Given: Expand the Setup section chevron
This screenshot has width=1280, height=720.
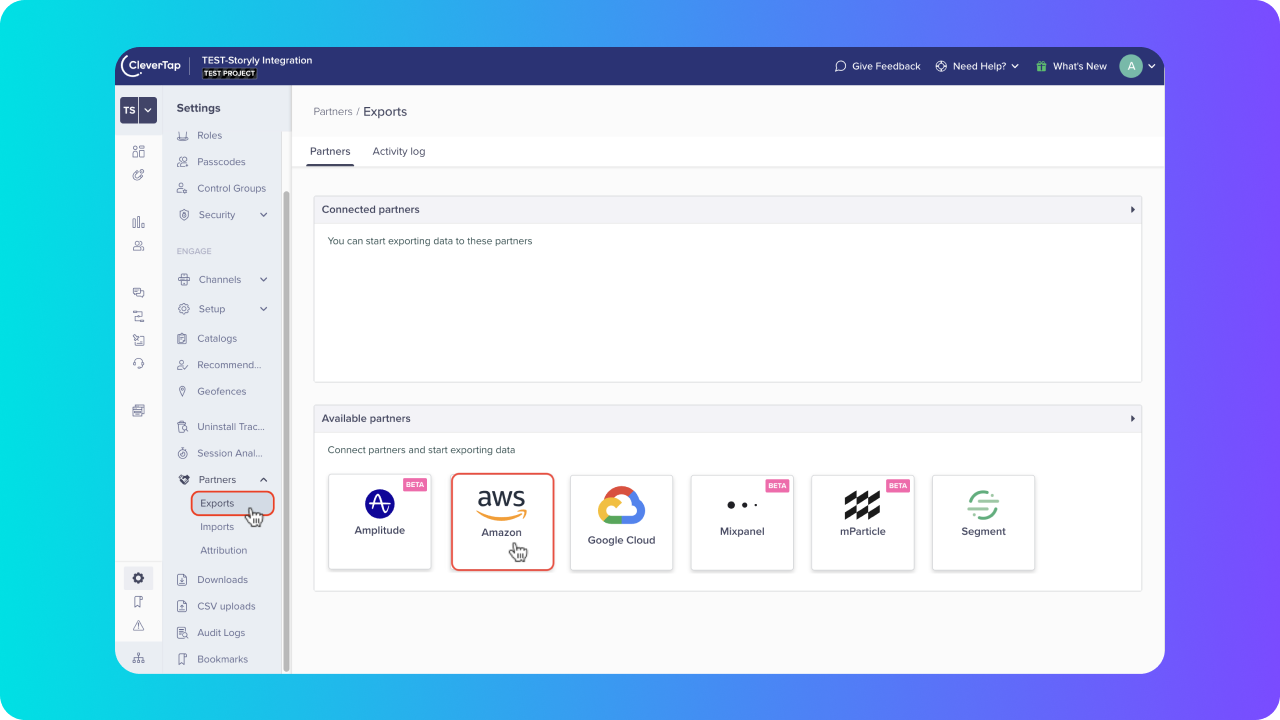Looking at the screenshot, I should pyautogui.click(x=264, y=309).
